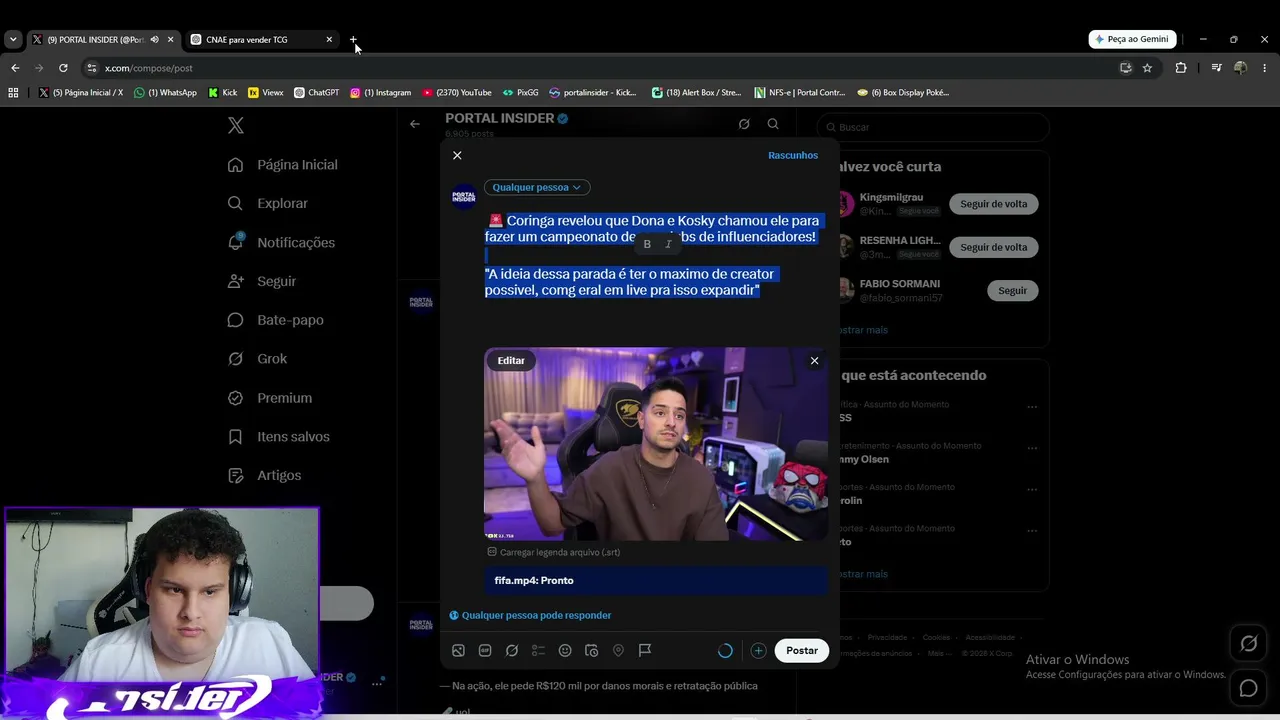
Task: Open YouTube bookmark
Action: coord(457,92)
